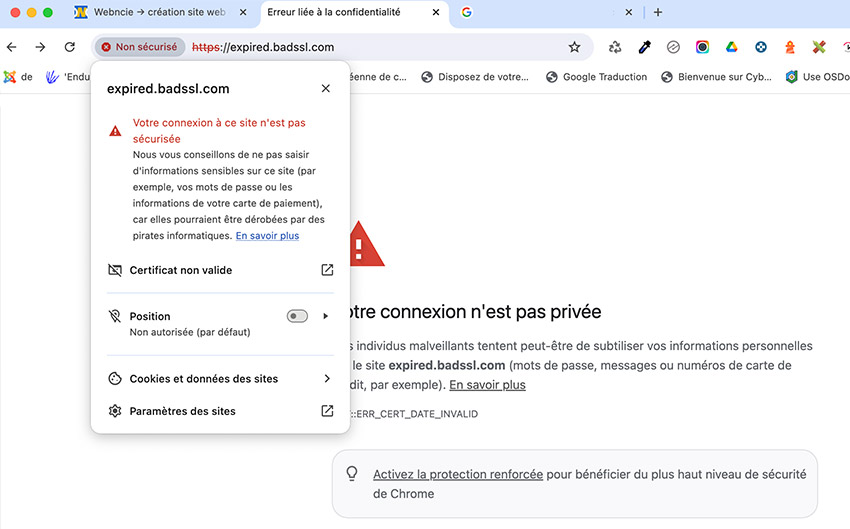Open the Google Traduction bookmark

pos(596,77)
